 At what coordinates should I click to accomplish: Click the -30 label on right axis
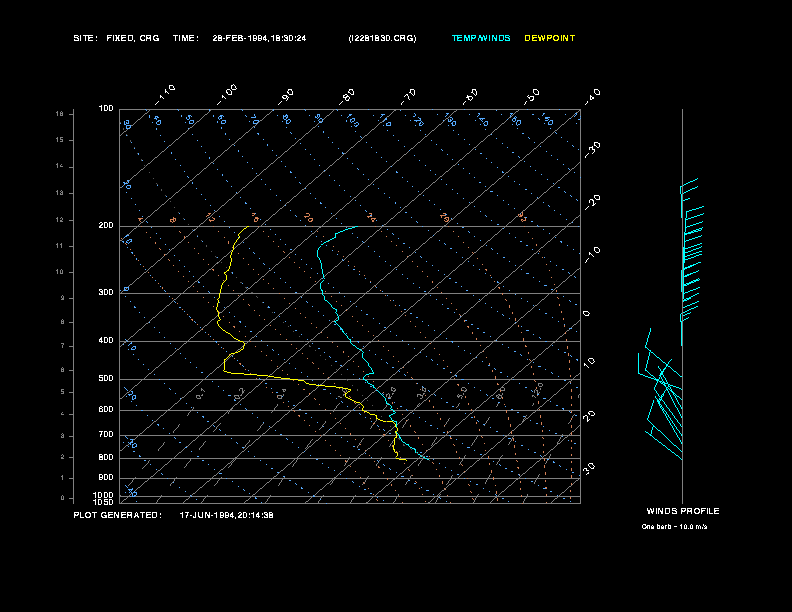592,149
